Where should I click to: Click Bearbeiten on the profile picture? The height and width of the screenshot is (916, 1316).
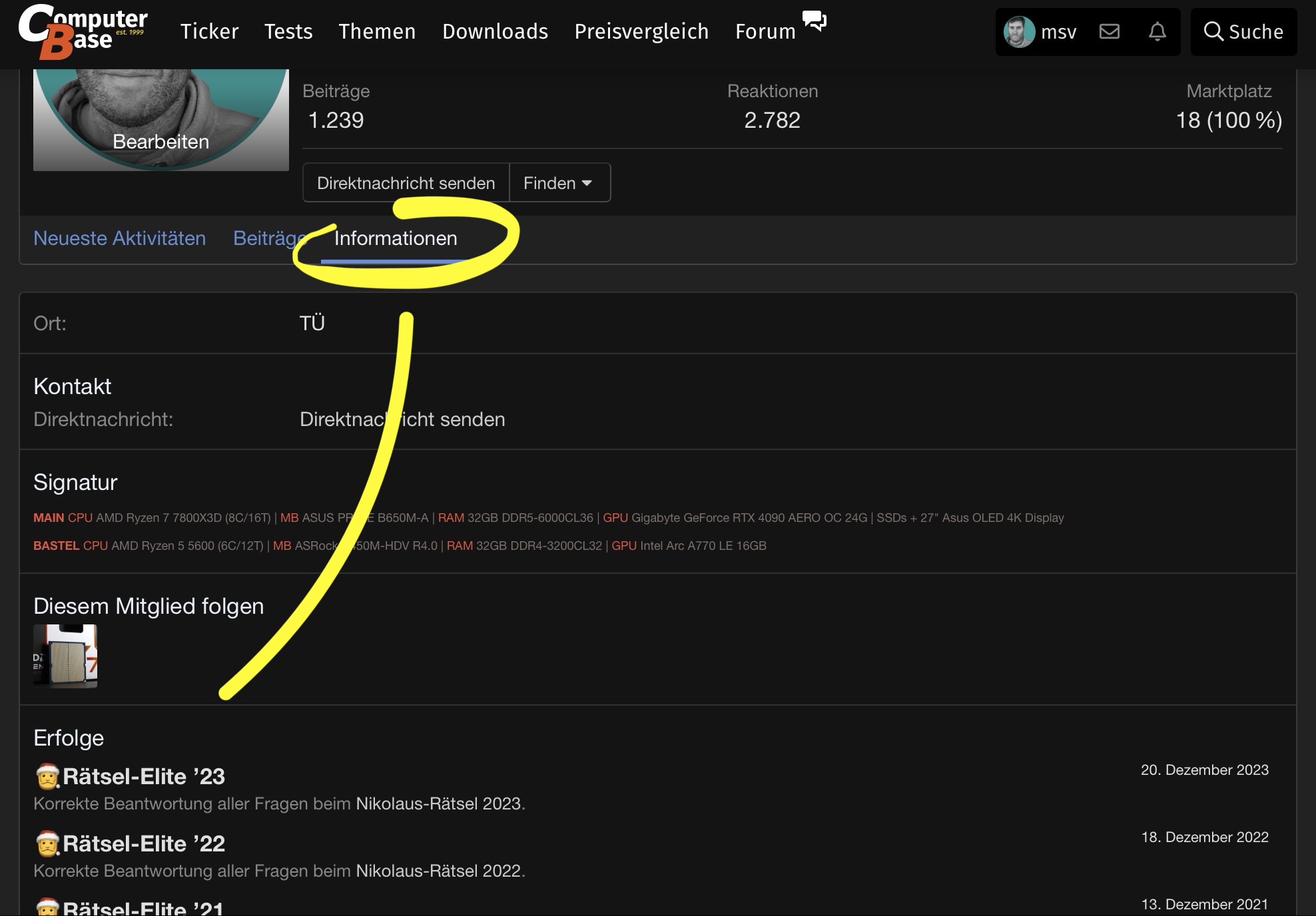click(161, 142)
